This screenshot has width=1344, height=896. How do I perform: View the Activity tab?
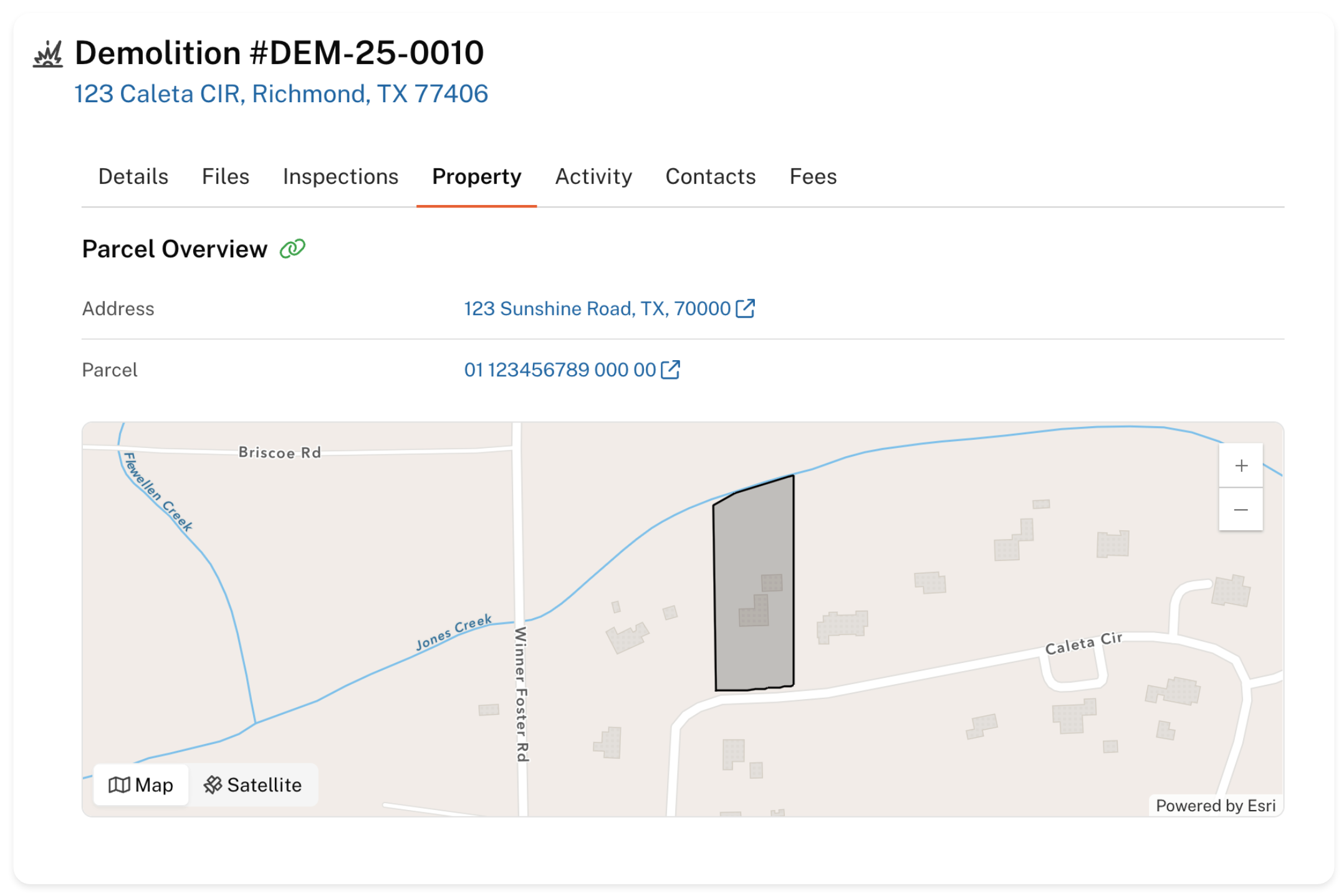593,177
